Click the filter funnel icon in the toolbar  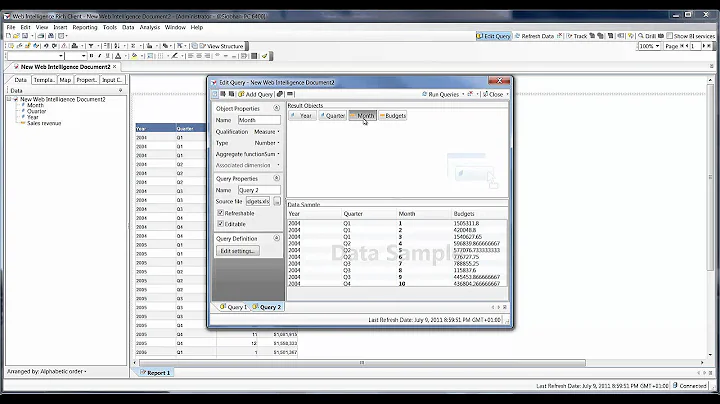[x=91, y=46]
